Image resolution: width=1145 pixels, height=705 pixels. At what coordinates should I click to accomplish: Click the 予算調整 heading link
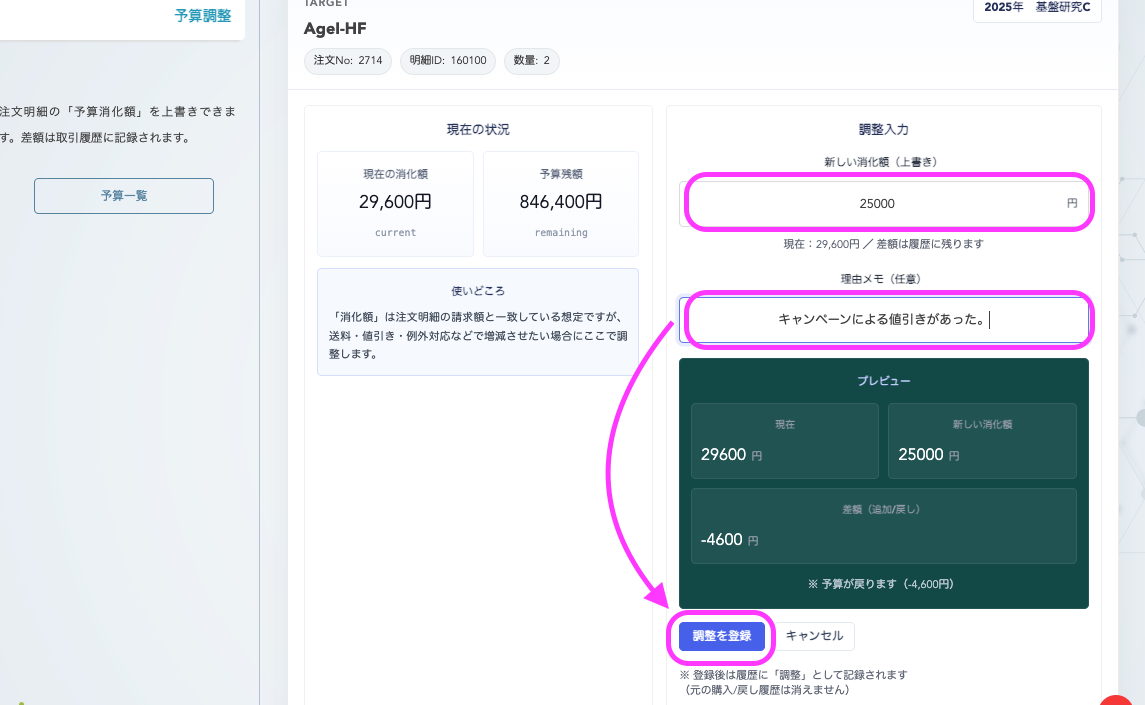(x=203, y=16)
